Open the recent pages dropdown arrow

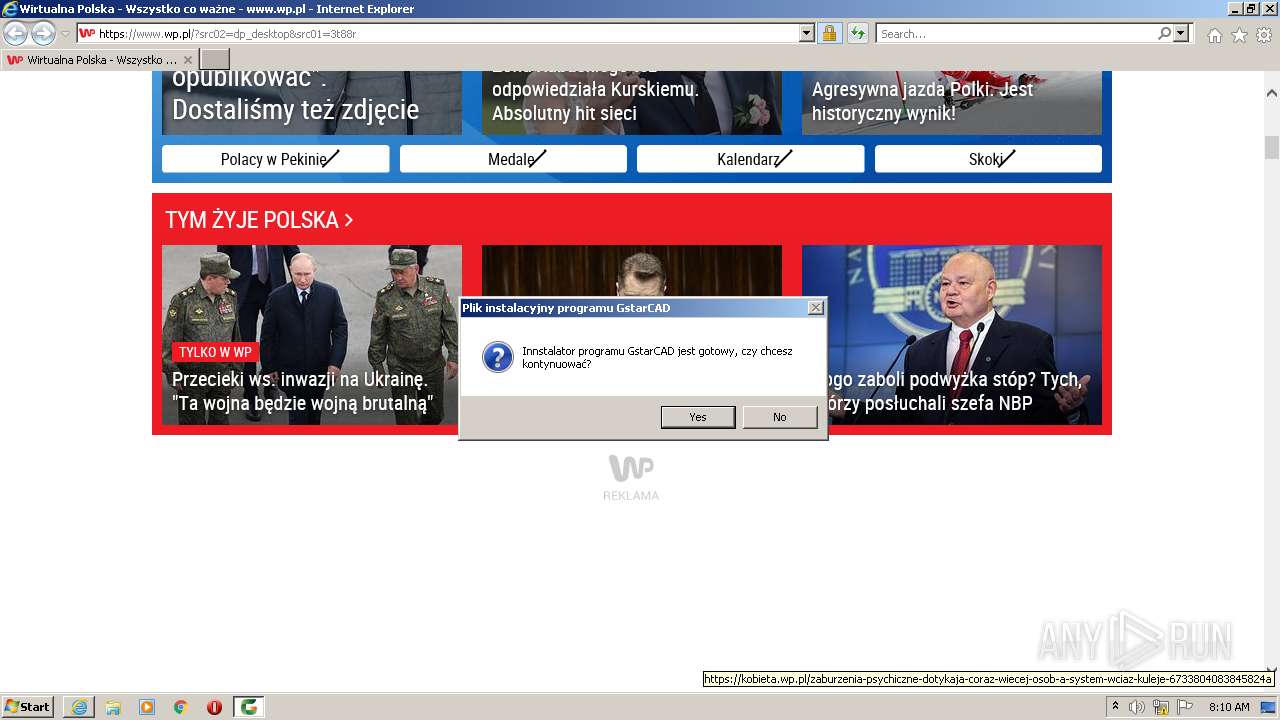pyautogui.click(x=65, y=34)
